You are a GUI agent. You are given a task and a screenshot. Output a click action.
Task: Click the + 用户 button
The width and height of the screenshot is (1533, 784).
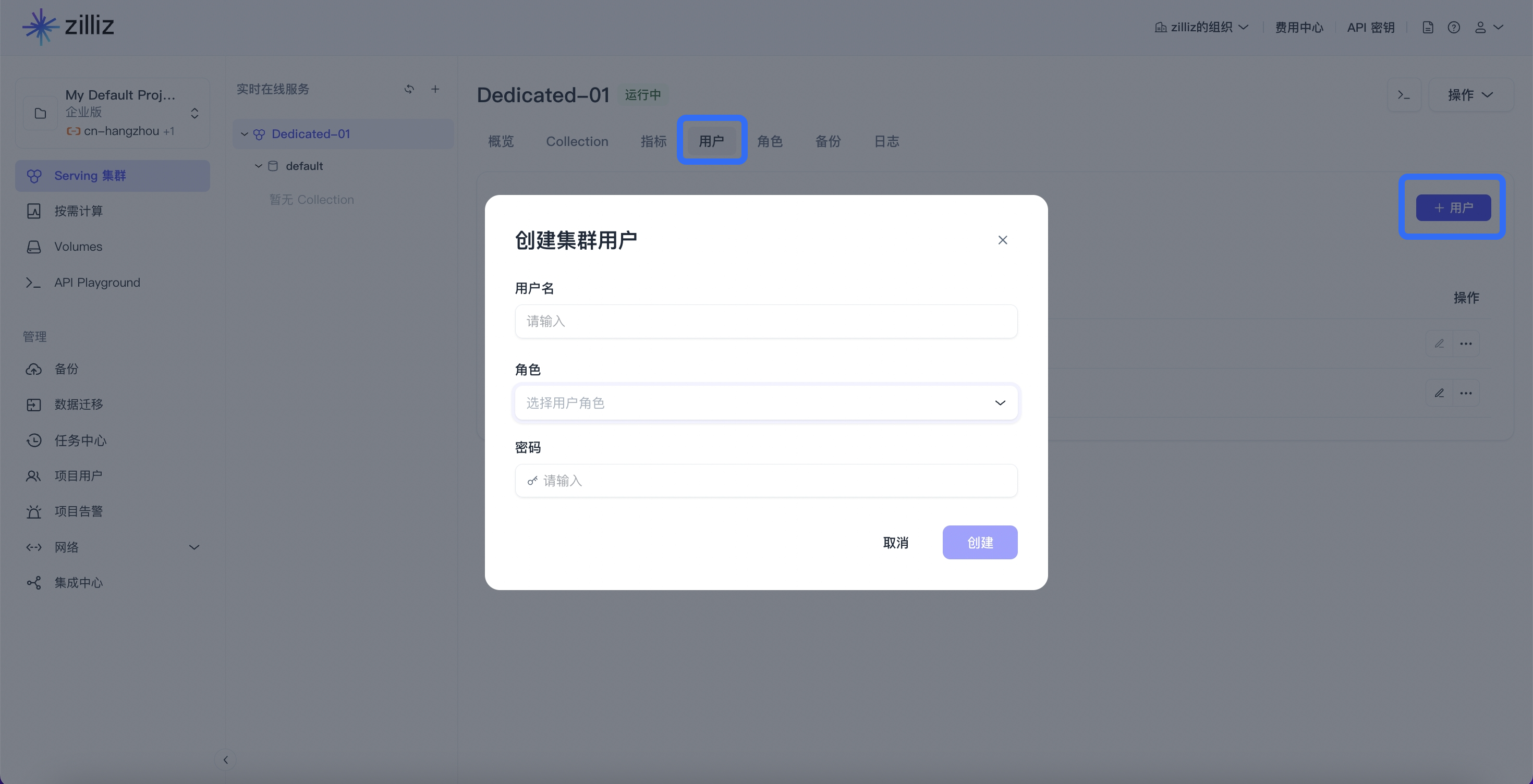tap(1453, 207)
